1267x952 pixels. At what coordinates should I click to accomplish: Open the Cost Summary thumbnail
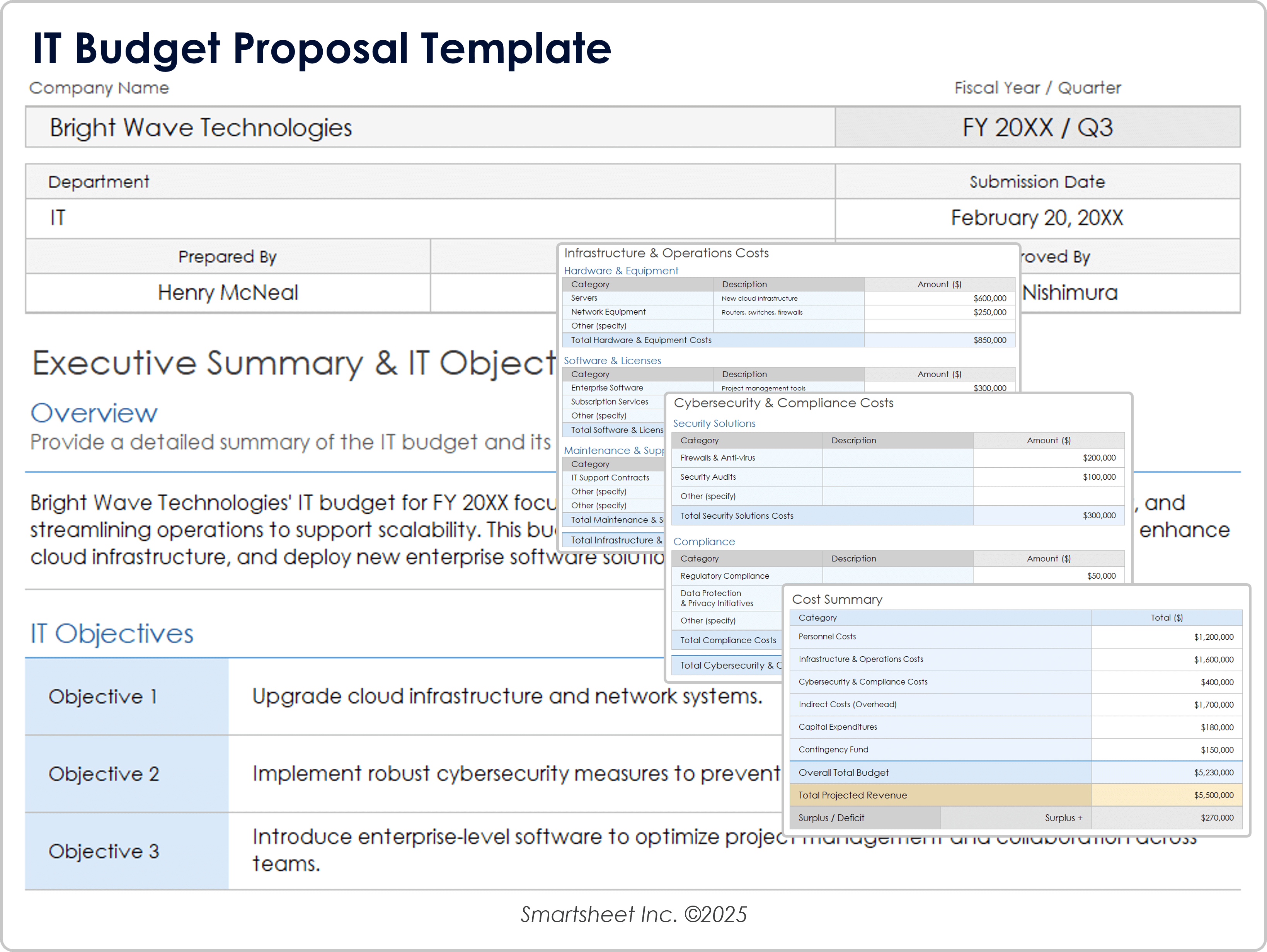pos(837,599)
